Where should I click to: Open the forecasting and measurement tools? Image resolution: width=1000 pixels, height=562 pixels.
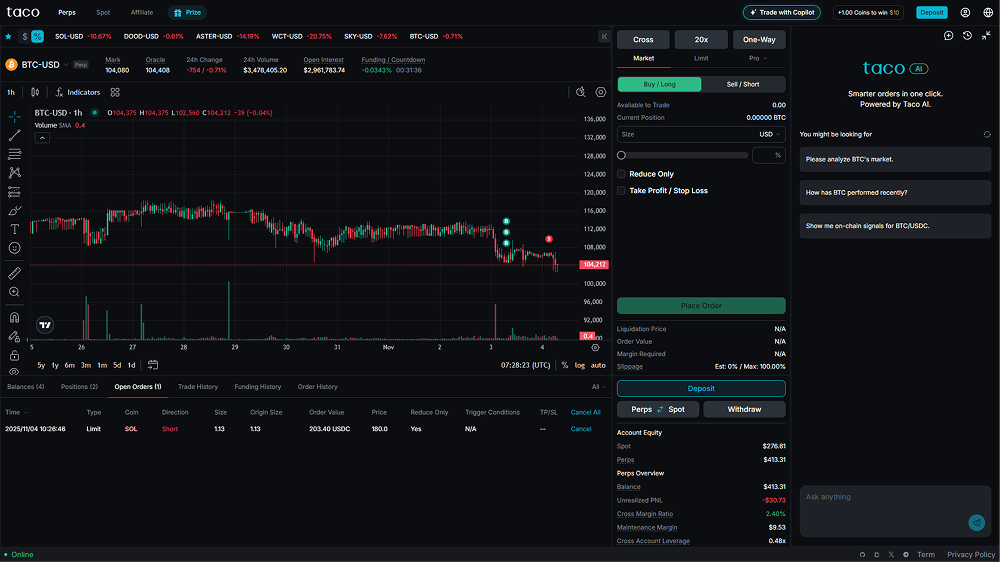coord(14,191)
